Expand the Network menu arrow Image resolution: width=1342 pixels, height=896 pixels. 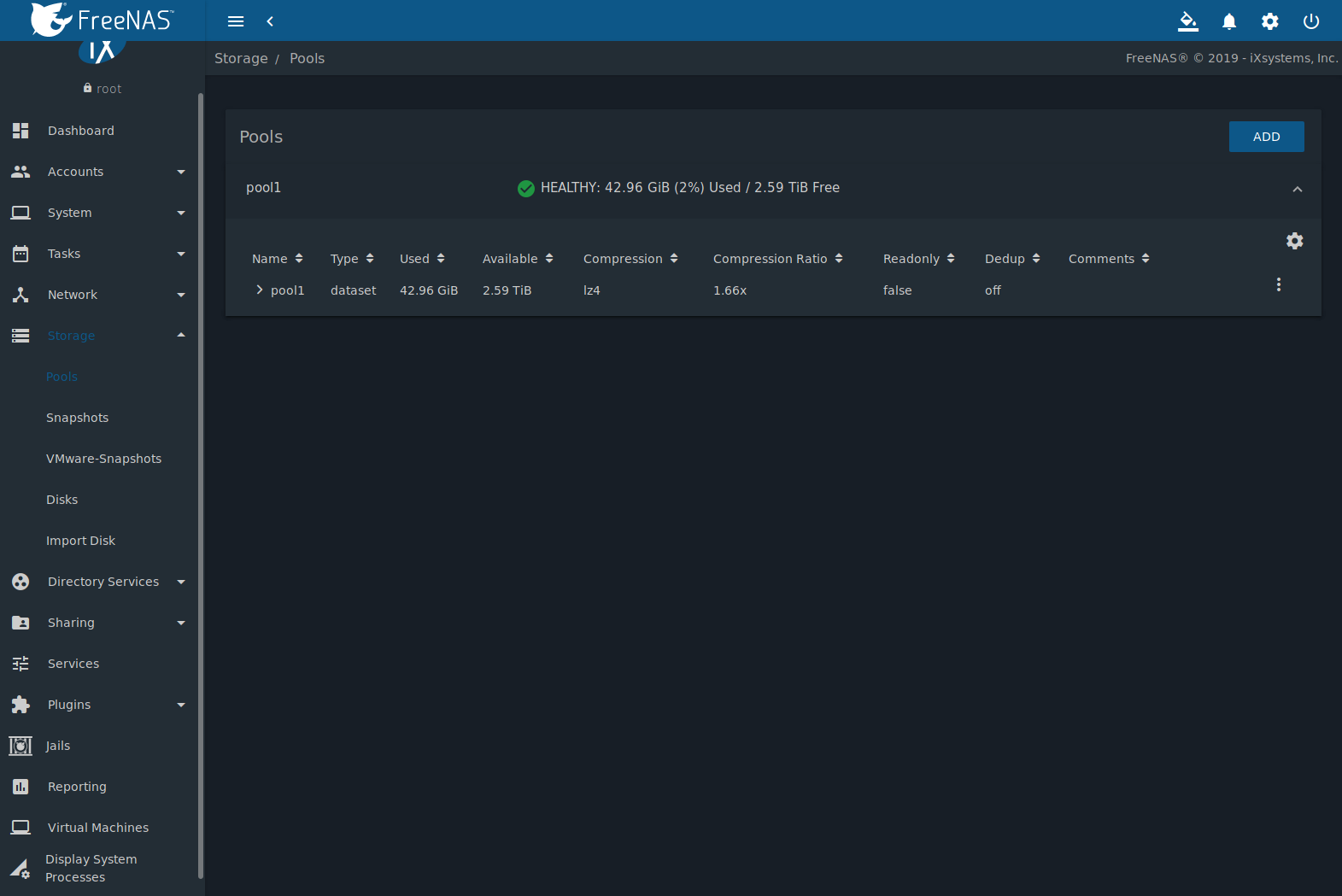(181, 295)
